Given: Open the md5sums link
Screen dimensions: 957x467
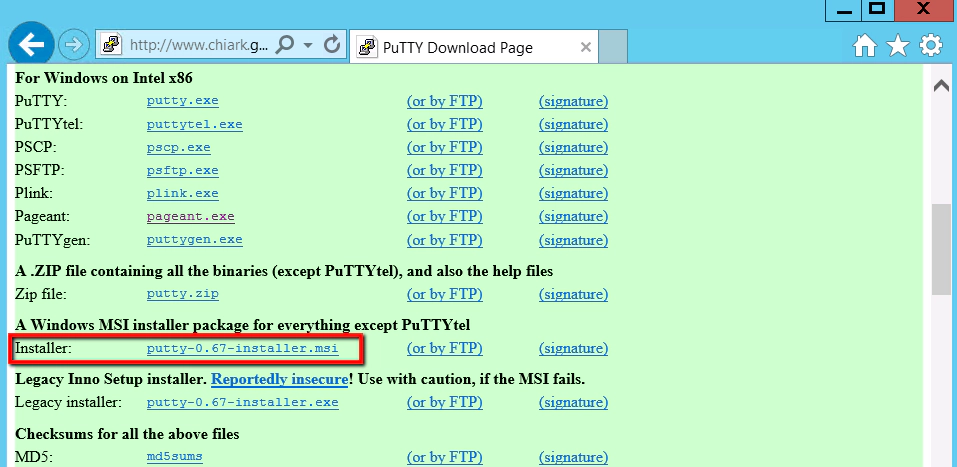Looking at the screenshot, I should [x=175, y=456].
